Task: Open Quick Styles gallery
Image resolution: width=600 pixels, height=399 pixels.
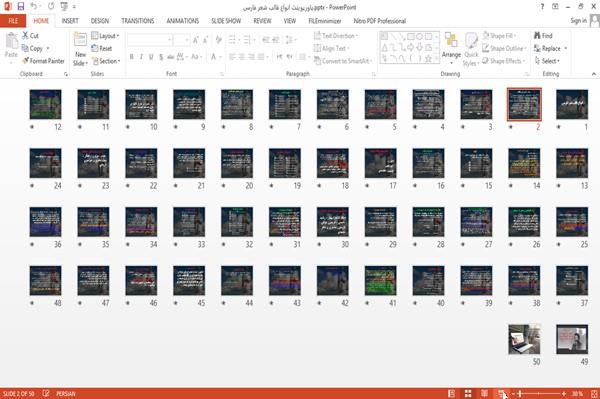Action: click(x=471, y=49)
